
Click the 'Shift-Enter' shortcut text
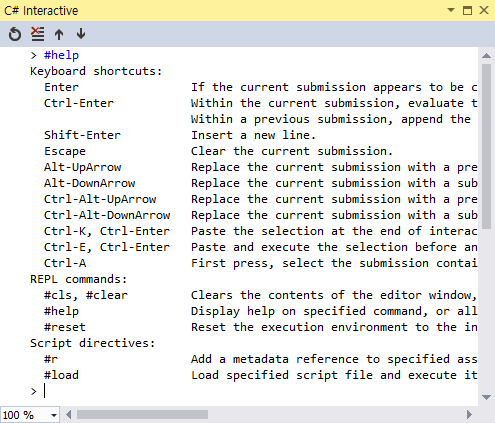(82, 135)
